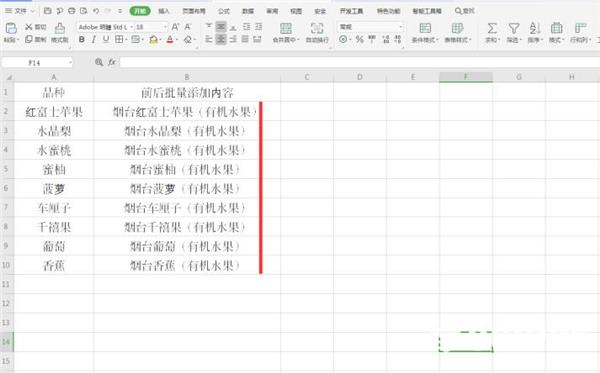600x373 pixels.
Task: Click the AutoSum sigma icon
Action: (x=492, y=28)
